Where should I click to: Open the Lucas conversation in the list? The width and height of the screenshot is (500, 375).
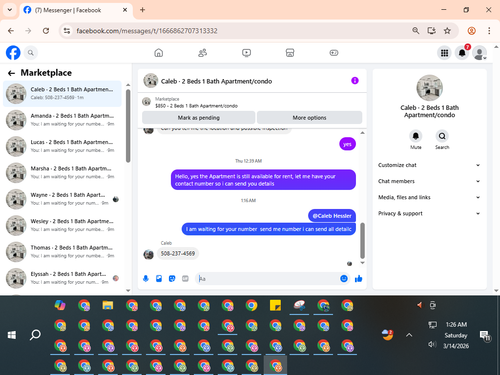[x=62, y=146]
